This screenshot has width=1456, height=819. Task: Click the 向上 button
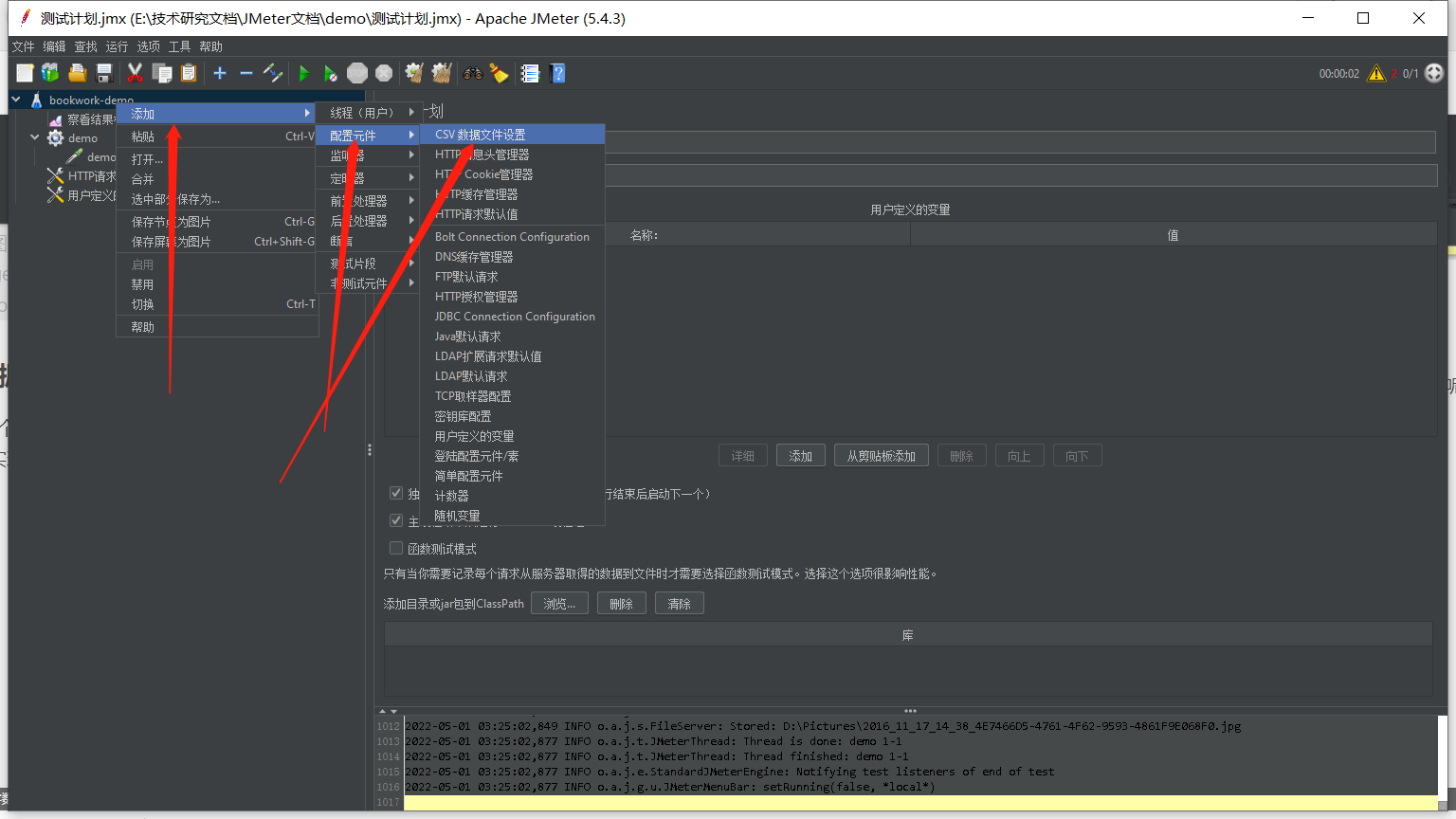coord(1019,456)
